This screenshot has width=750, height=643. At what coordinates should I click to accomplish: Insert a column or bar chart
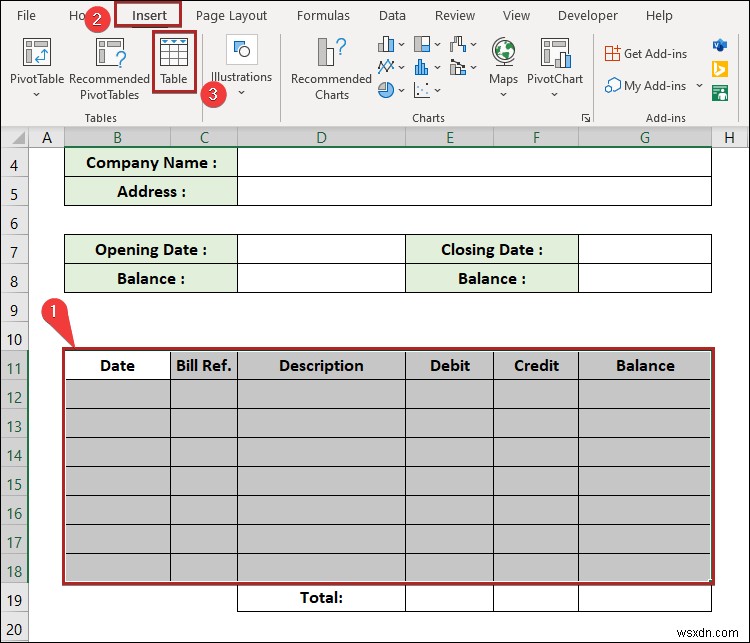pos(386,44)
